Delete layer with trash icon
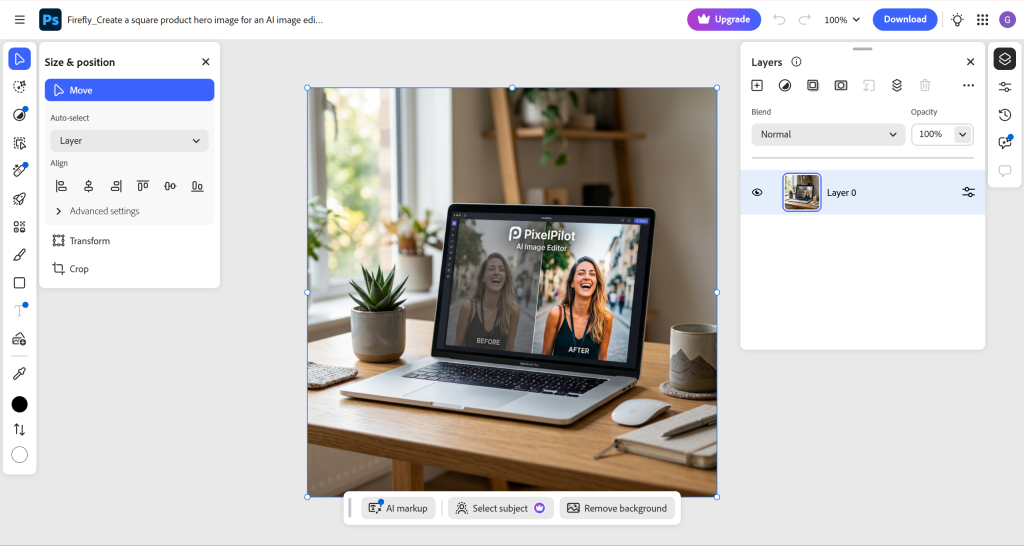 (925, 86)
